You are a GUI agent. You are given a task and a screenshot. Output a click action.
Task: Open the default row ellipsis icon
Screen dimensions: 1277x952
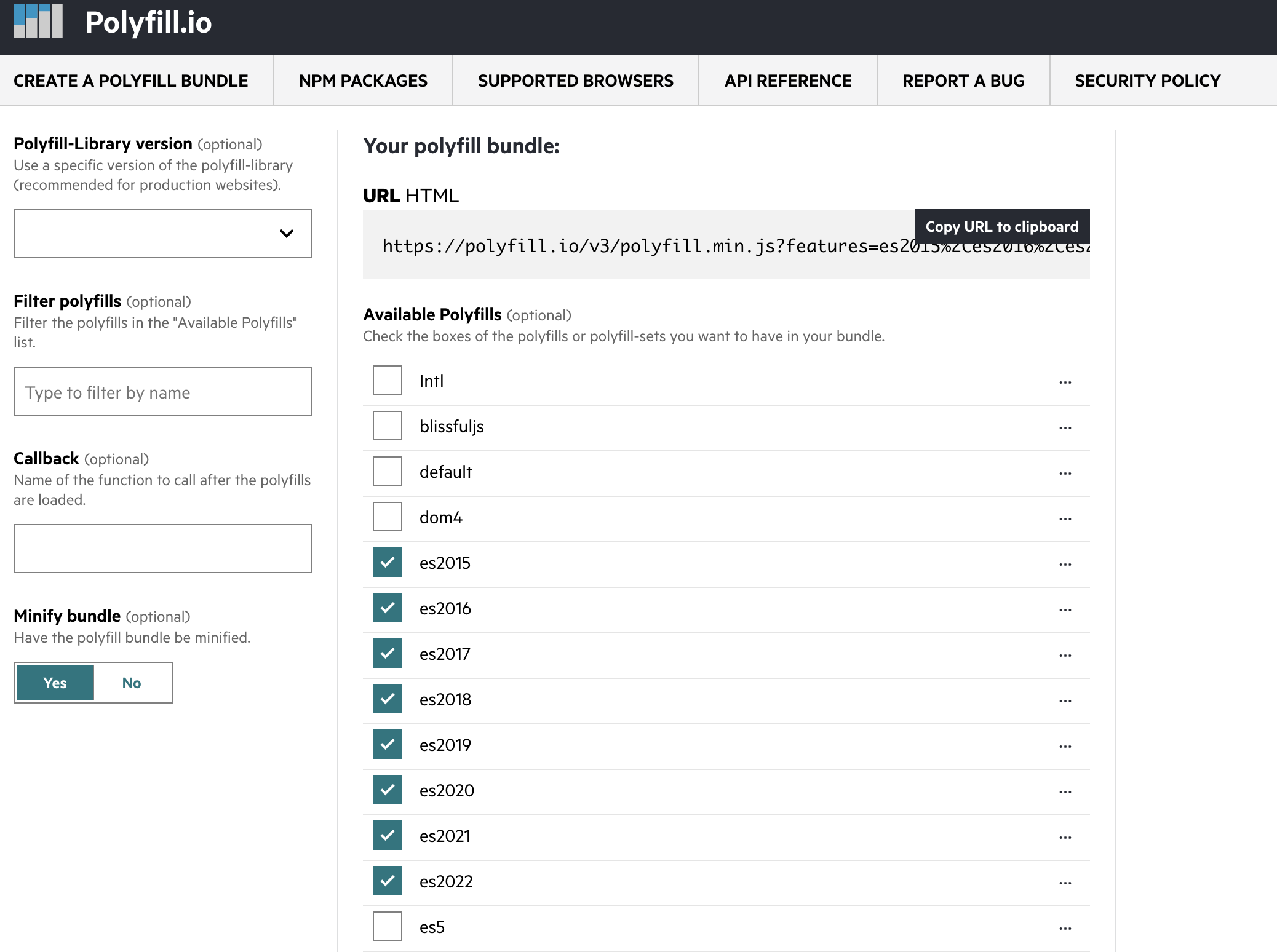pyautogui.click(x=1065, y=474)
